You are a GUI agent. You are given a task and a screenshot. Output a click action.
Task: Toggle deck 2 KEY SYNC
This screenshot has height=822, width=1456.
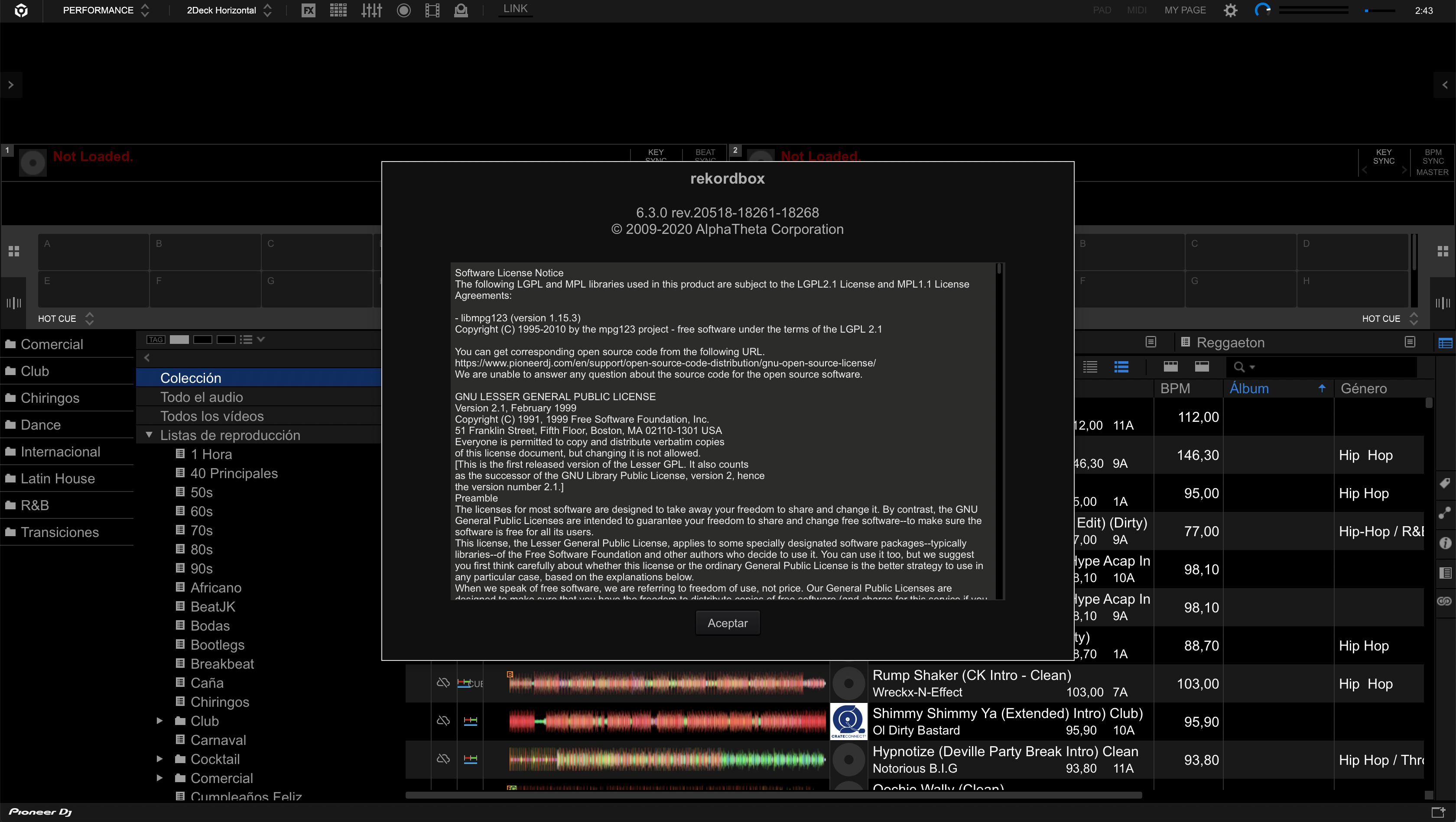click(x=1384, y=156)
